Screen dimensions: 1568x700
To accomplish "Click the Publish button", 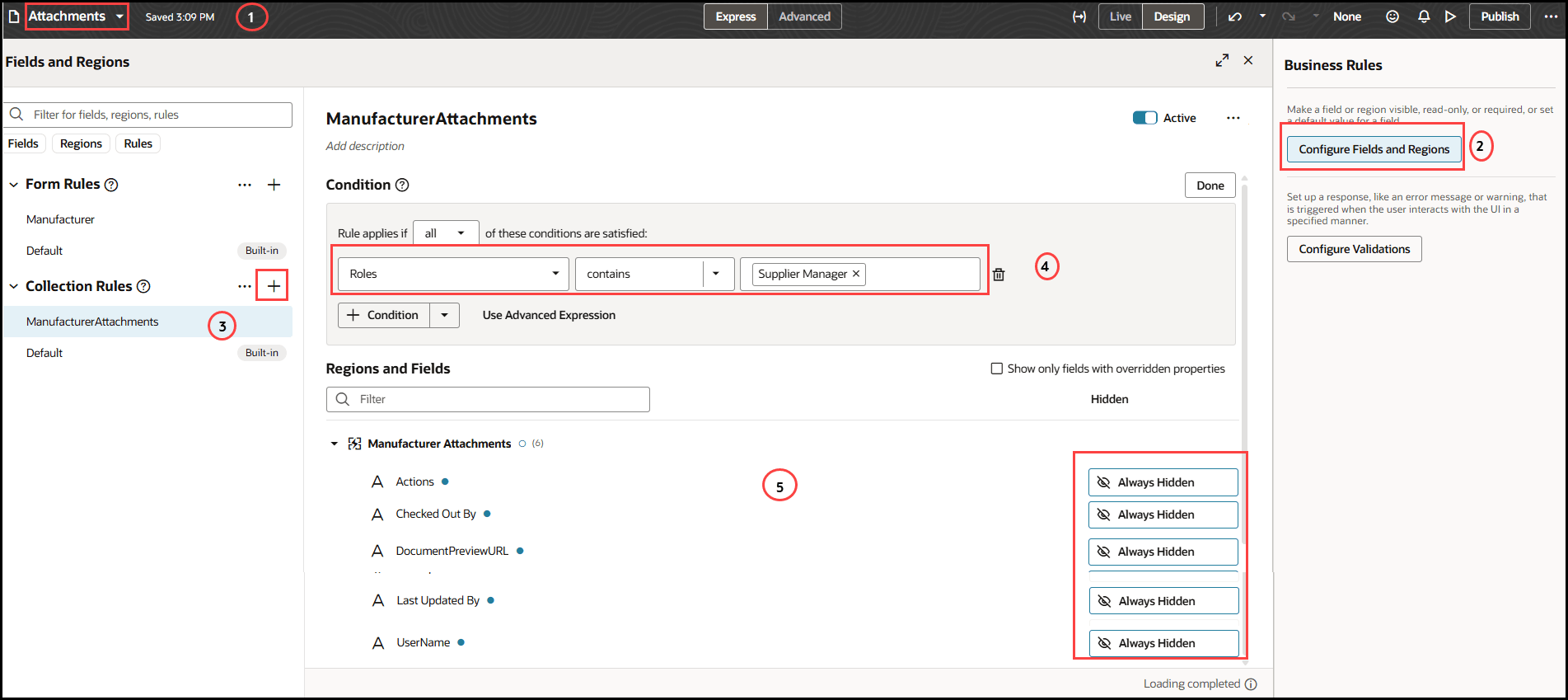I will [x=1500, y=16].
